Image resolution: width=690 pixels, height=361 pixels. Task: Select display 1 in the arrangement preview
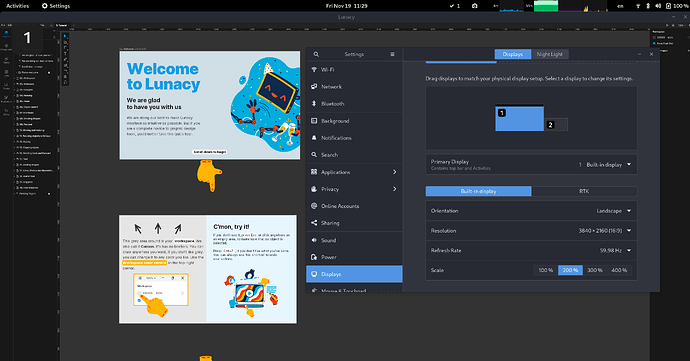click(x=519, y=118)
